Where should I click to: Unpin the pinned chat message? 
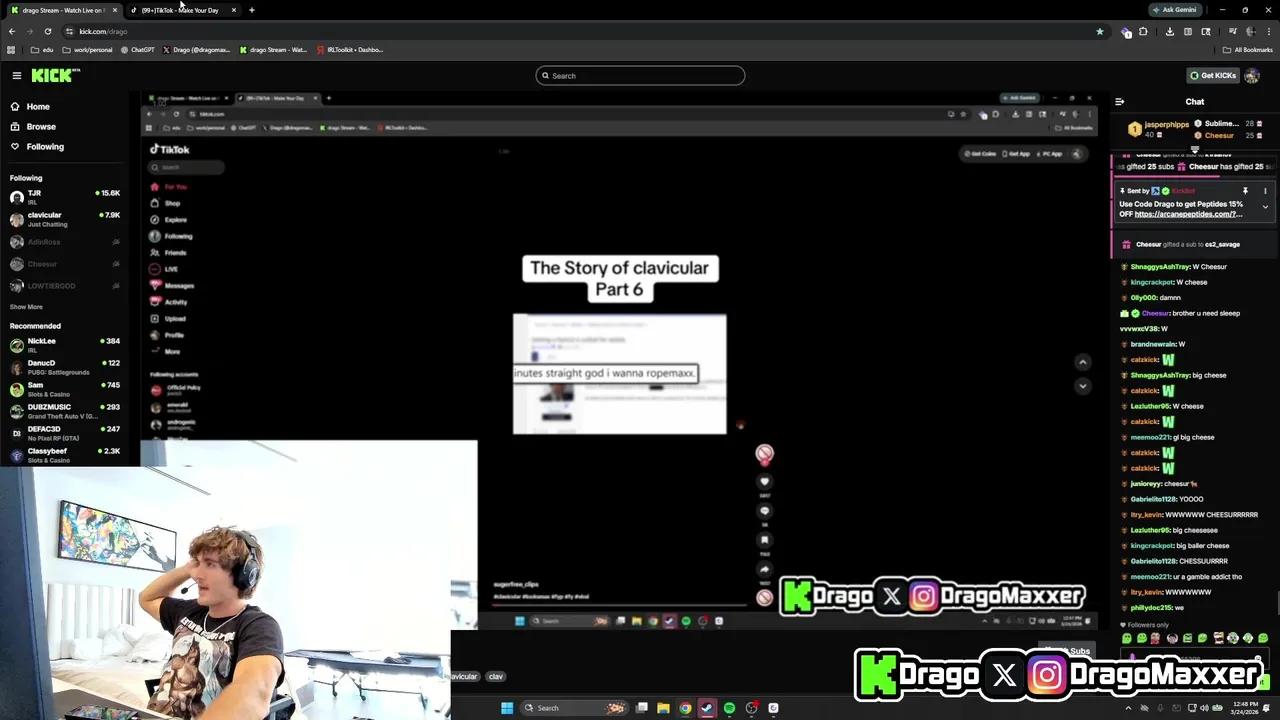[x=1245, y=190]
